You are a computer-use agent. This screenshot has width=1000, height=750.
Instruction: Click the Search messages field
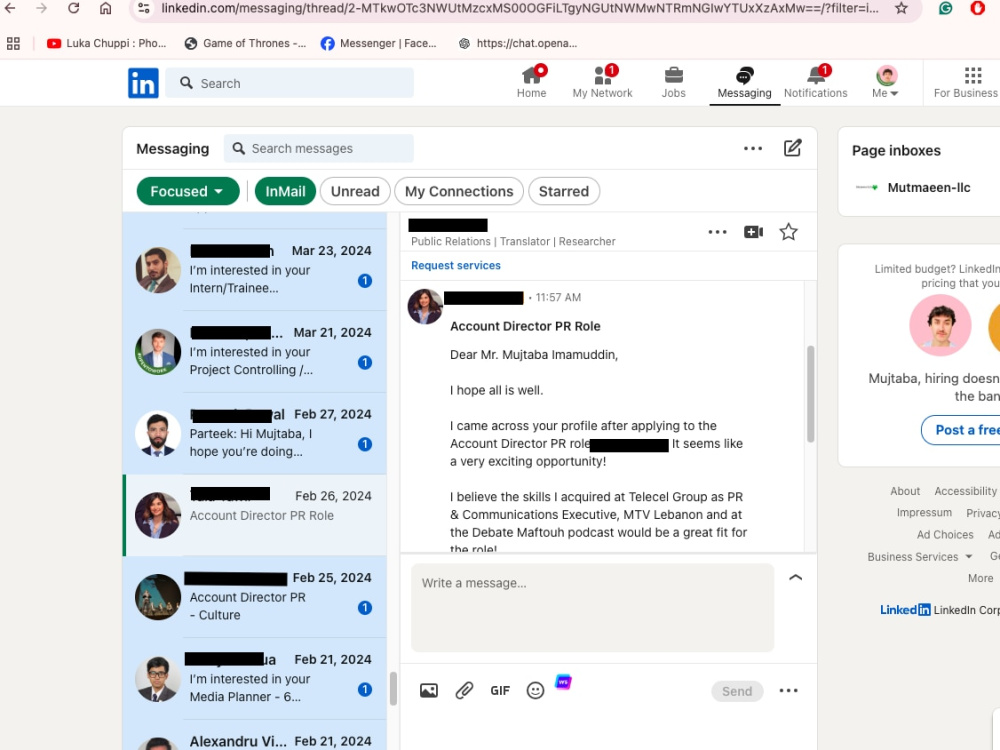[x=319, y=149]
